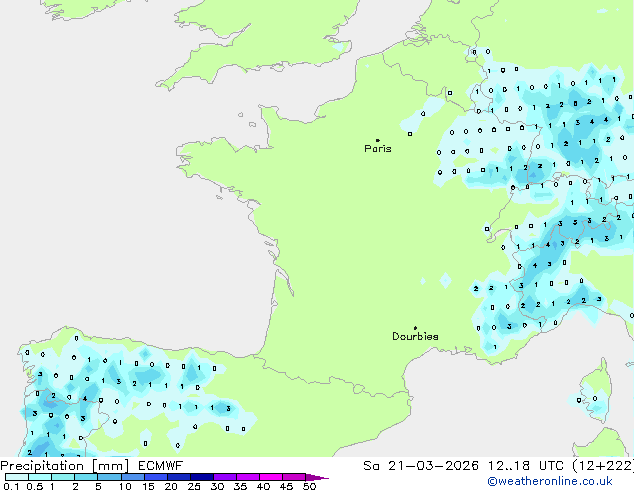Select the 15 mm legend color swatch
Image resolution: width=634 pixels, height=490 pixels.
pos(155,477)
